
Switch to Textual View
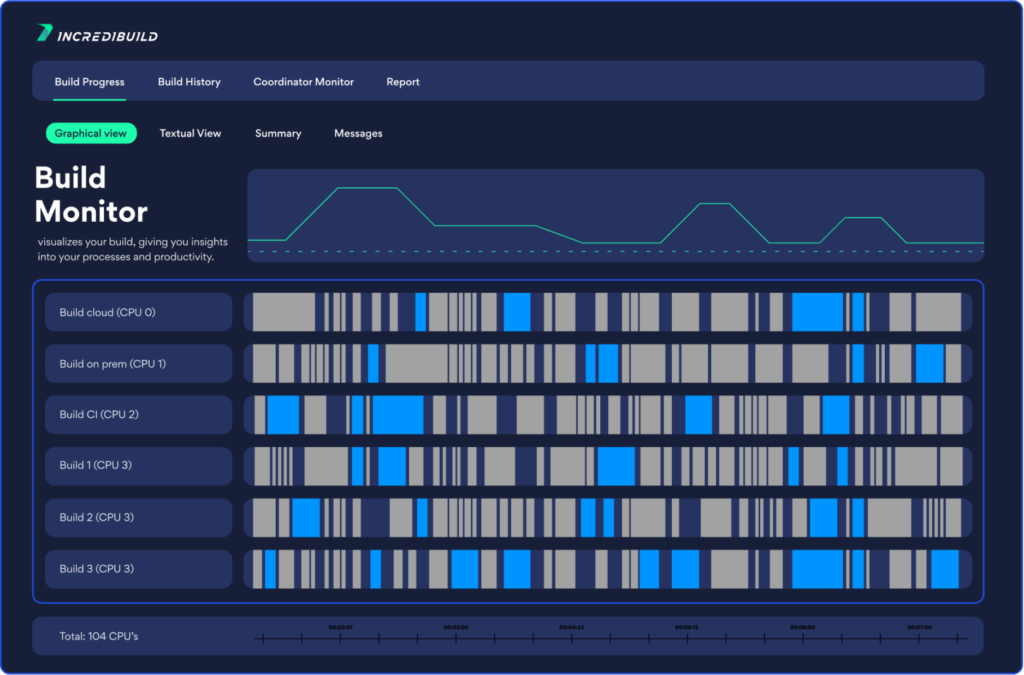click(190, 133)
